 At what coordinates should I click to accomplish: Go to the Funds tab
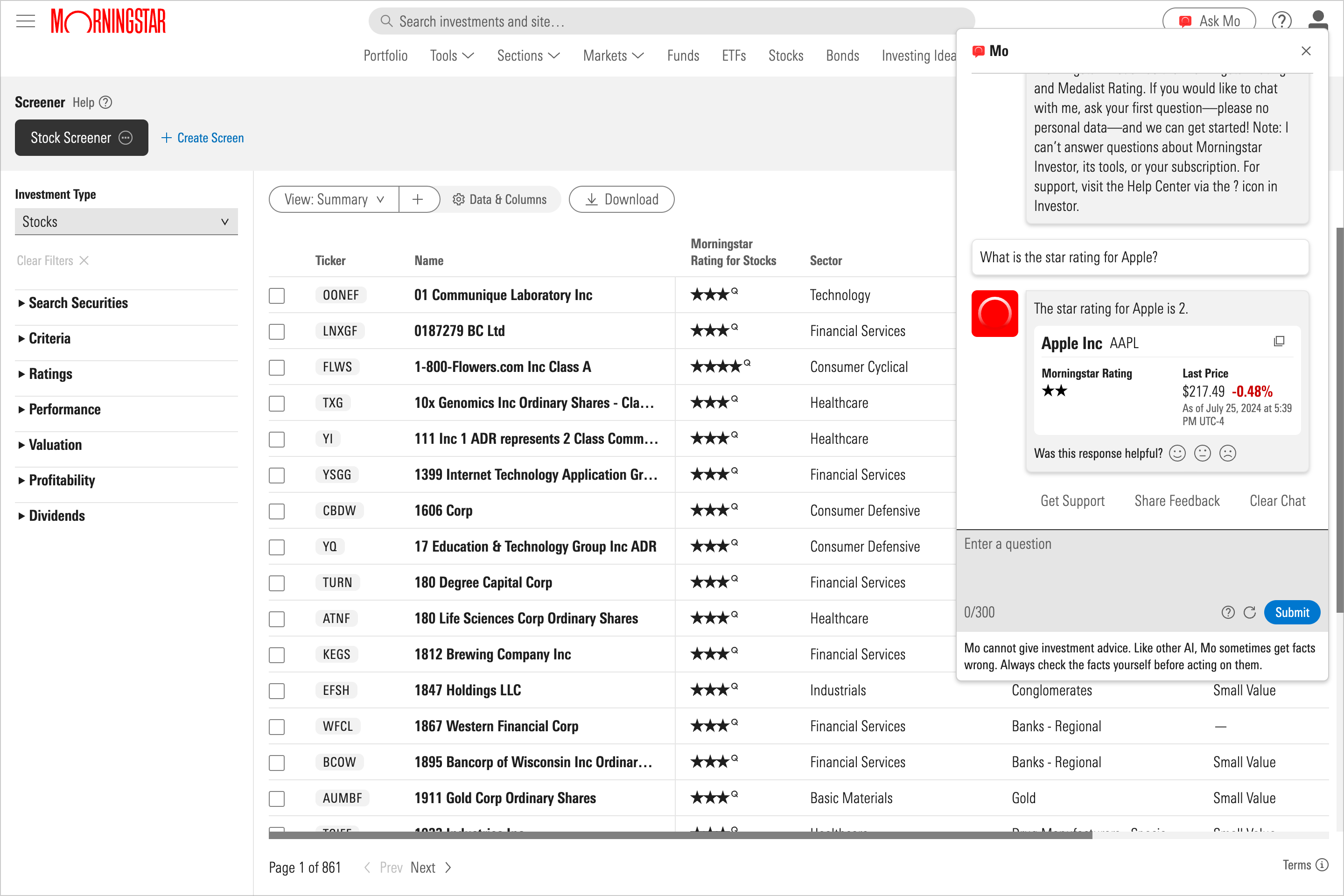pos(683,56)
